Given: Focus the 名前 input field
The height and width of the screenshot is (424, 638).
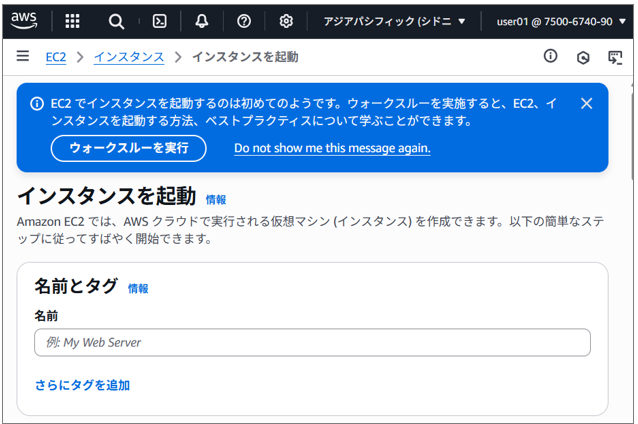Looking at the screenshot, I should (x=312, y=343).
